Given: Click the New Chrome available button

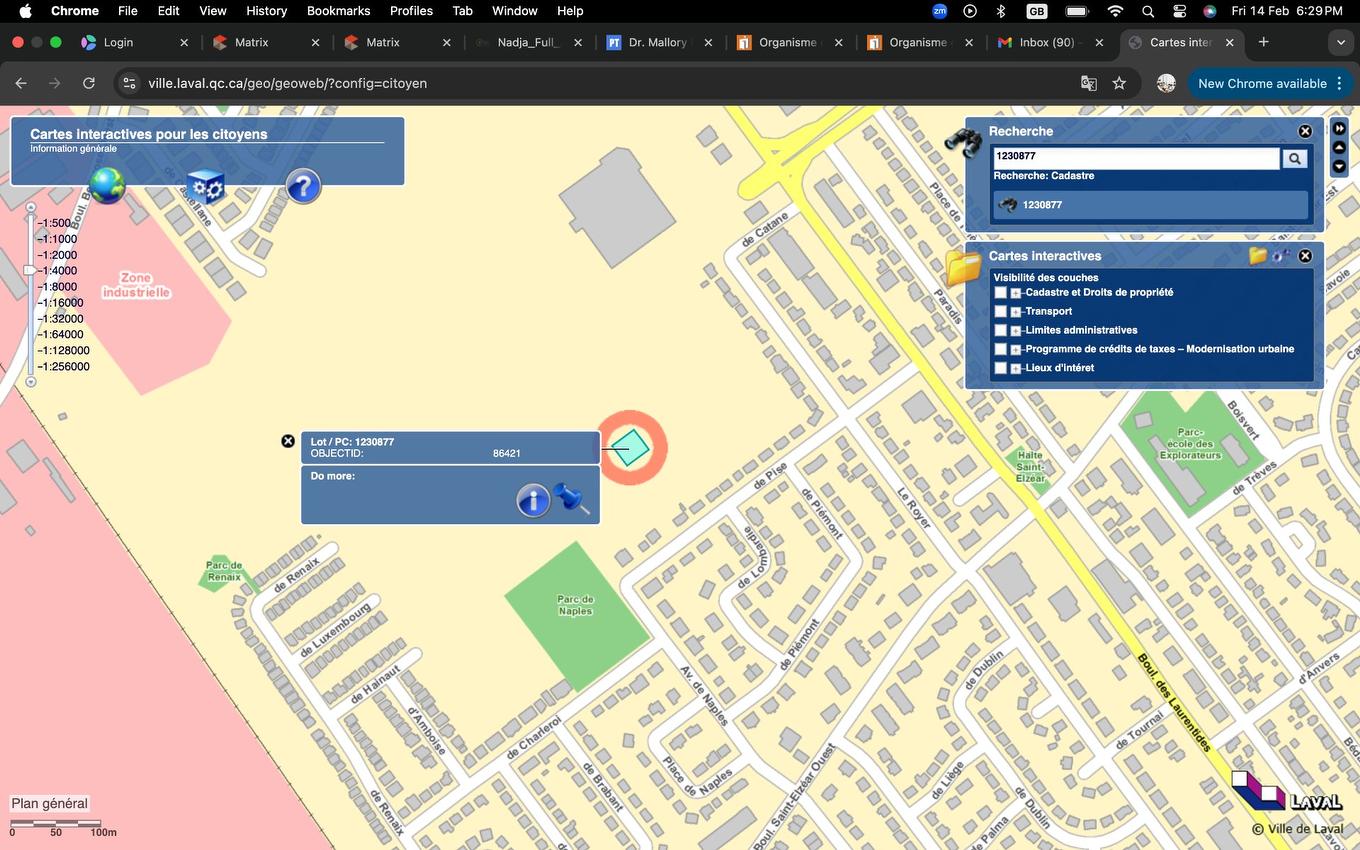Looking at the screenshot, I should point(1262,83).
